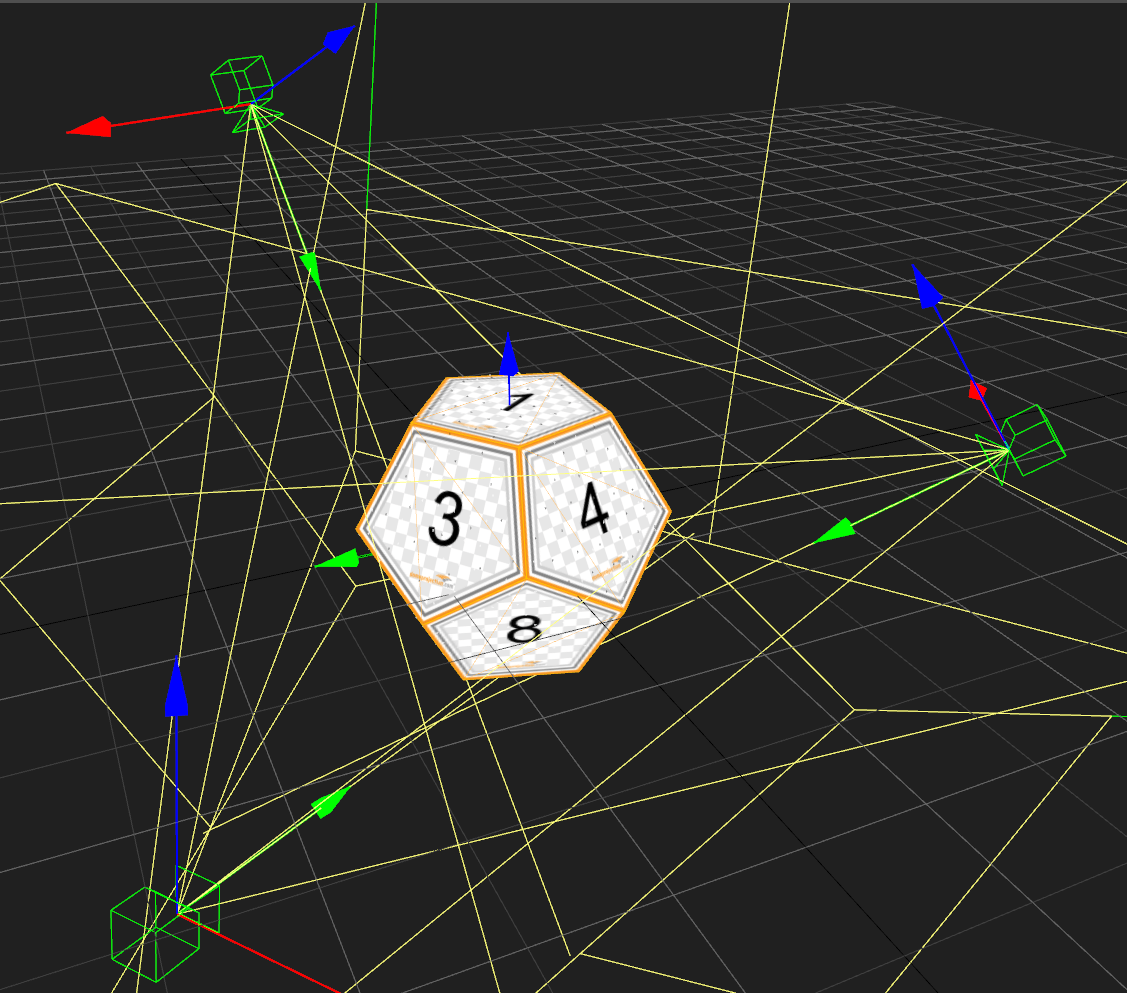This screenshot has width=1127, height=993.
Task: Select the dodecahedron face numbered 8
Action: pos(524,630)
